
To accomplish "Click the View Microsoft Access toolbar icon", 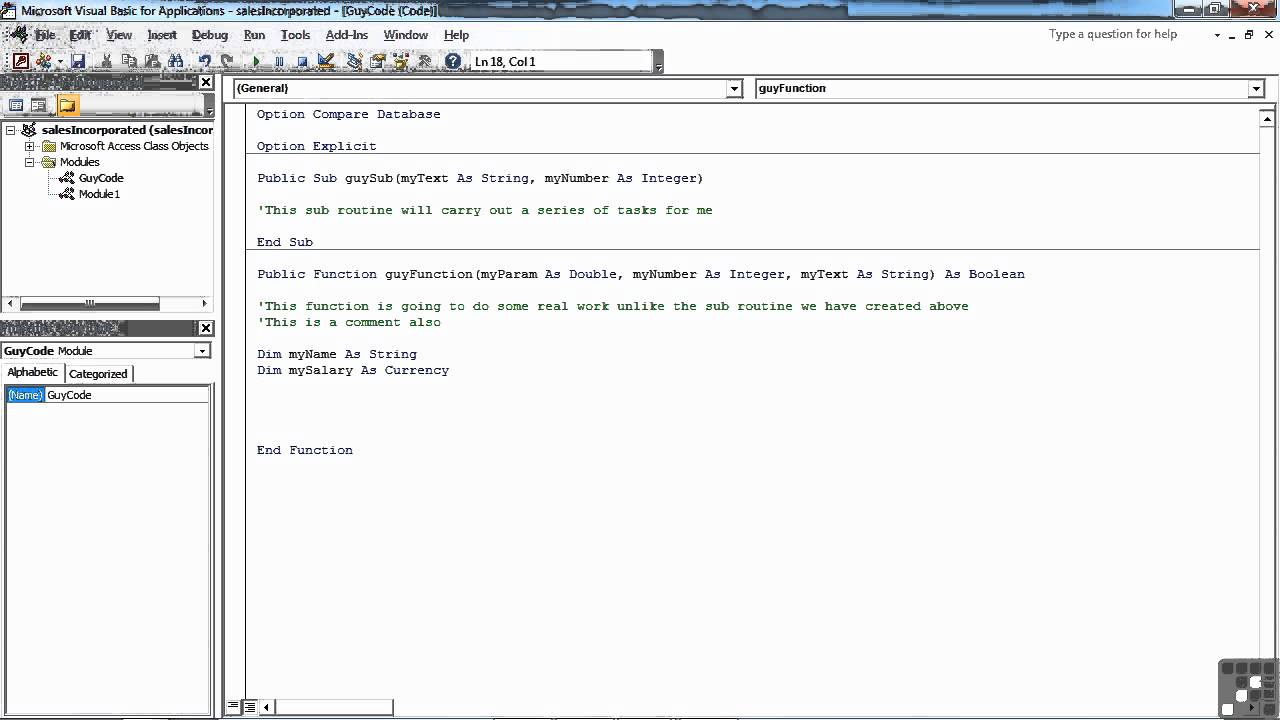I will click(x=21, y=61).
